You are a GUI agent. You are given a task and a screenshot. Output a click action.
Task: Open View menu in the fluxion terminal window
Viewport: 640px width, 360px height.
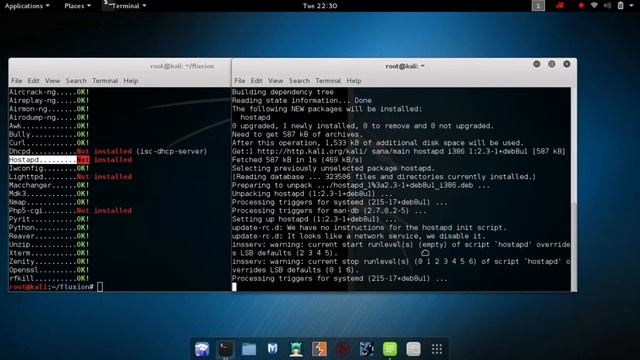(x=53, y=81)
